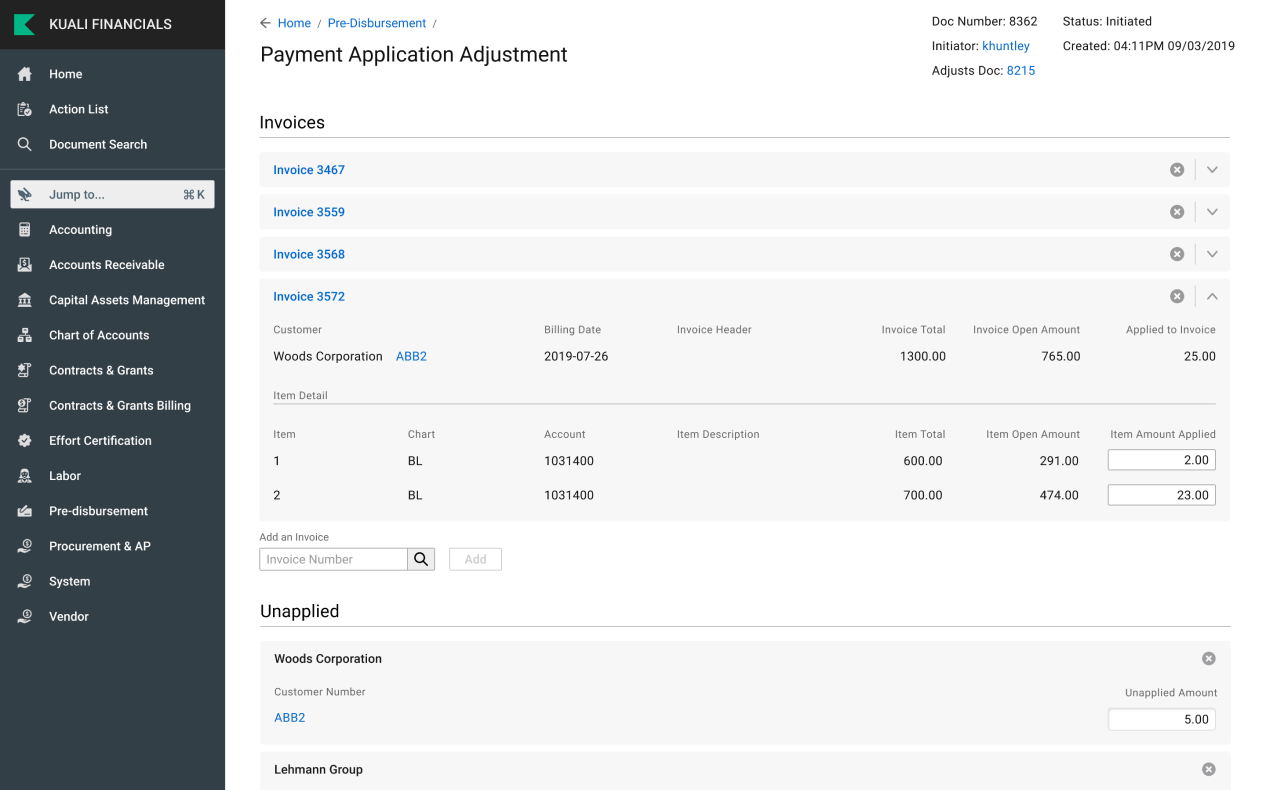The image size is (1266, 790).
Task: Click the Kuali Financials logo icon
Action: pyautogui.click(x=25, y=24)
